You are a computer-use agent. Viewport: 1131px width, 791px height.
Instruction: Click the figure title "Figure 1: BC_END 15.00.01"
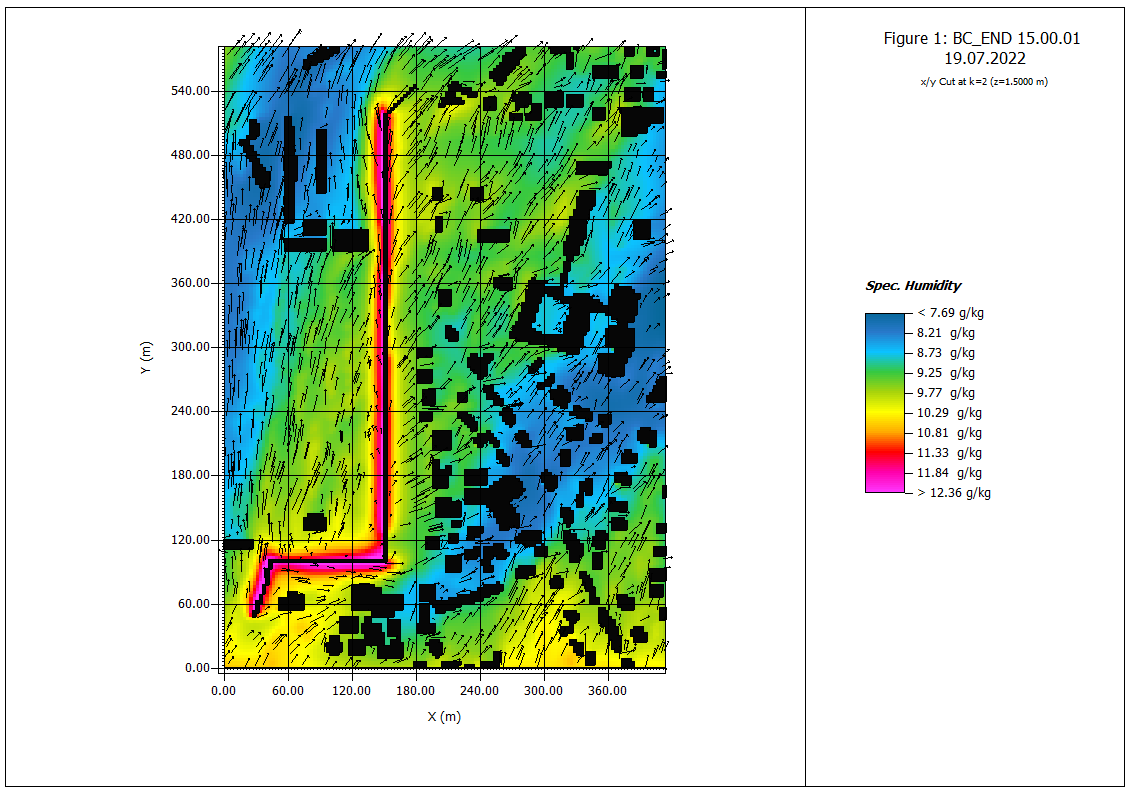pyautogui.click(x=981, y=38)
